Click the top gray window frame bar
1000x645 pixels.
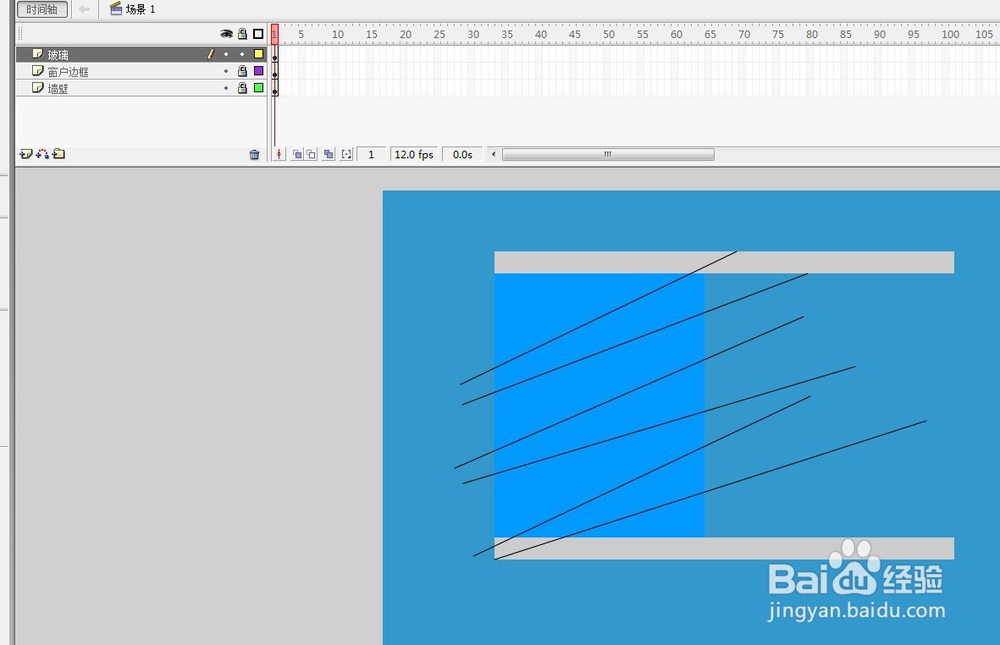pos(724,262)
